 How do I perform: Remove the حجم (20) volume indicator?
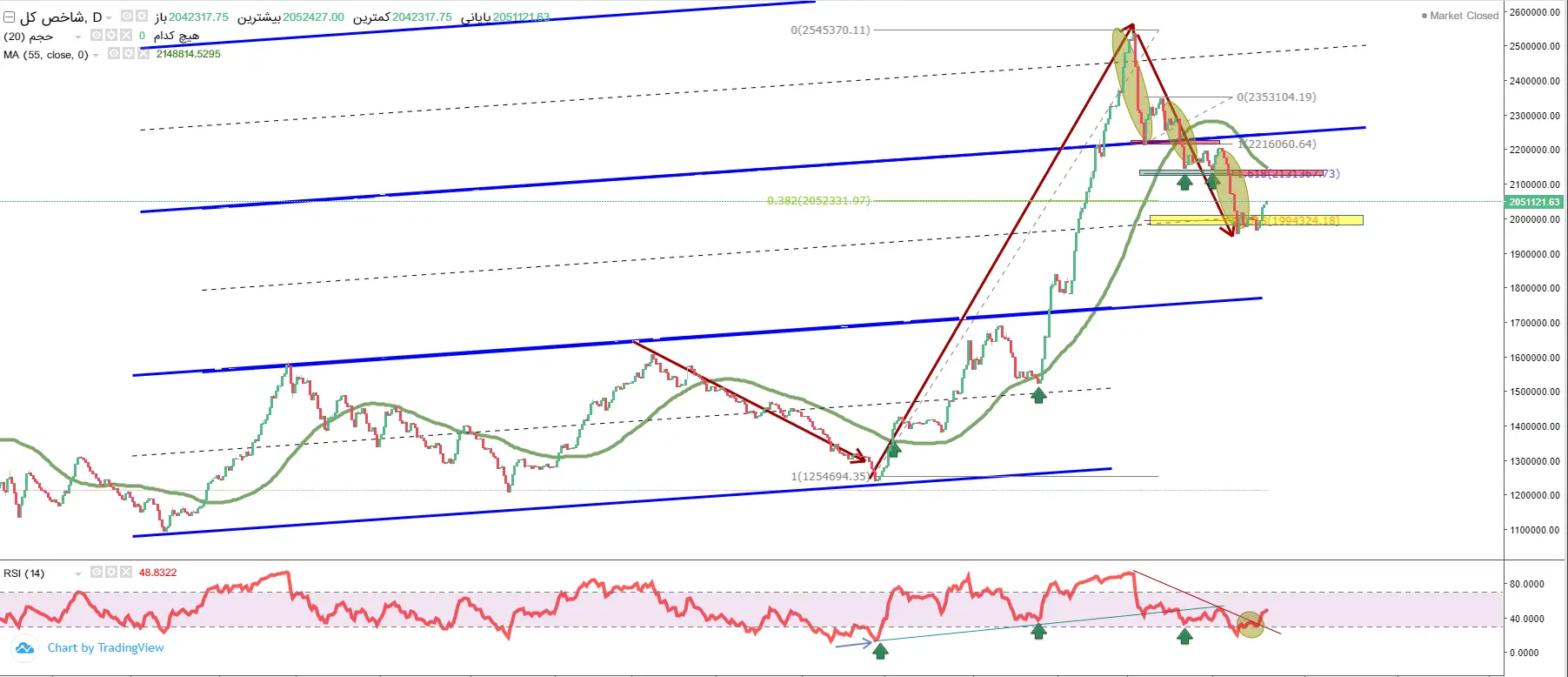coord(126,36)
